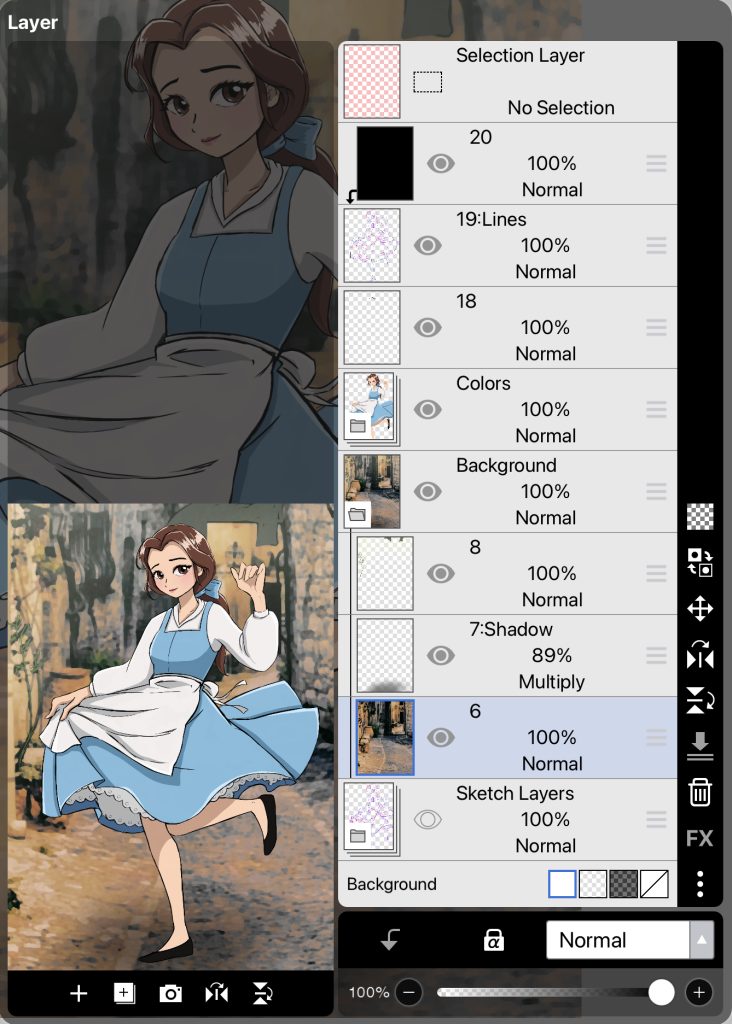Delete layer using the trash icon
732x1024 pixels.
coord(700,793)
